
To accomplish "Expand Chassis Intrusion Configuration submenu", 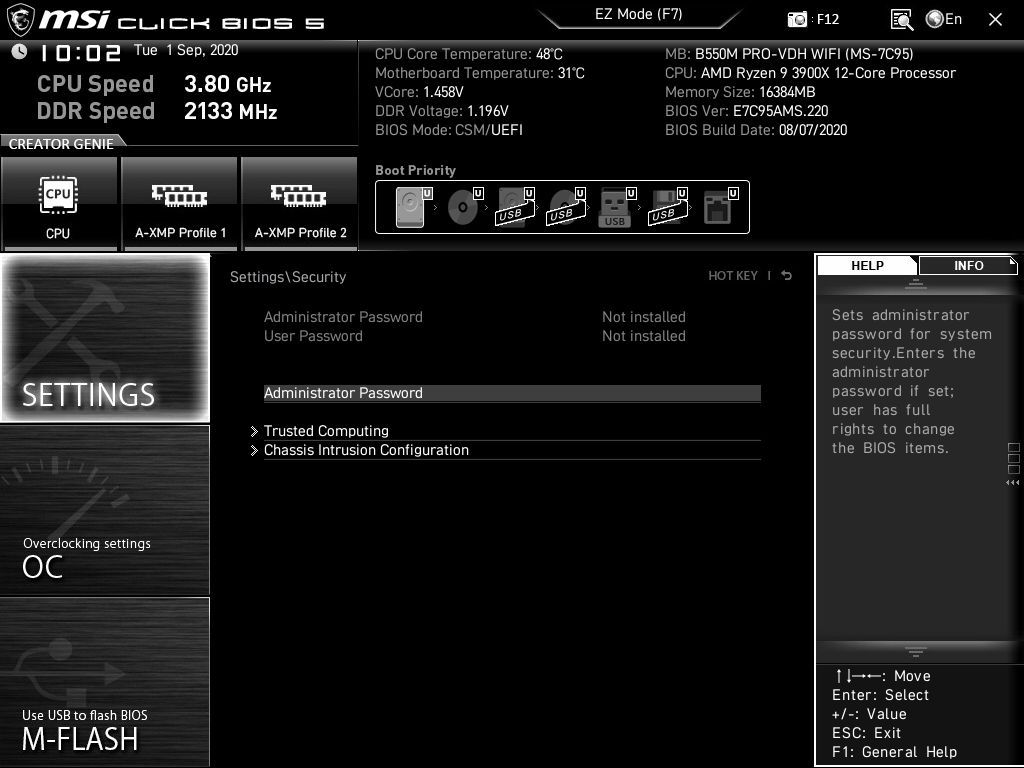I will [512, 450].
